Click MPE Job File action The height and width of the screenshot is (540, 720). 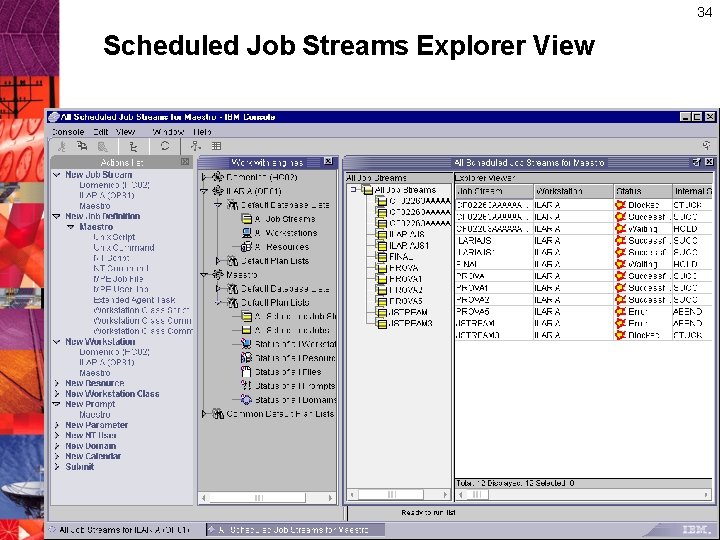click(x=118, y=279)
